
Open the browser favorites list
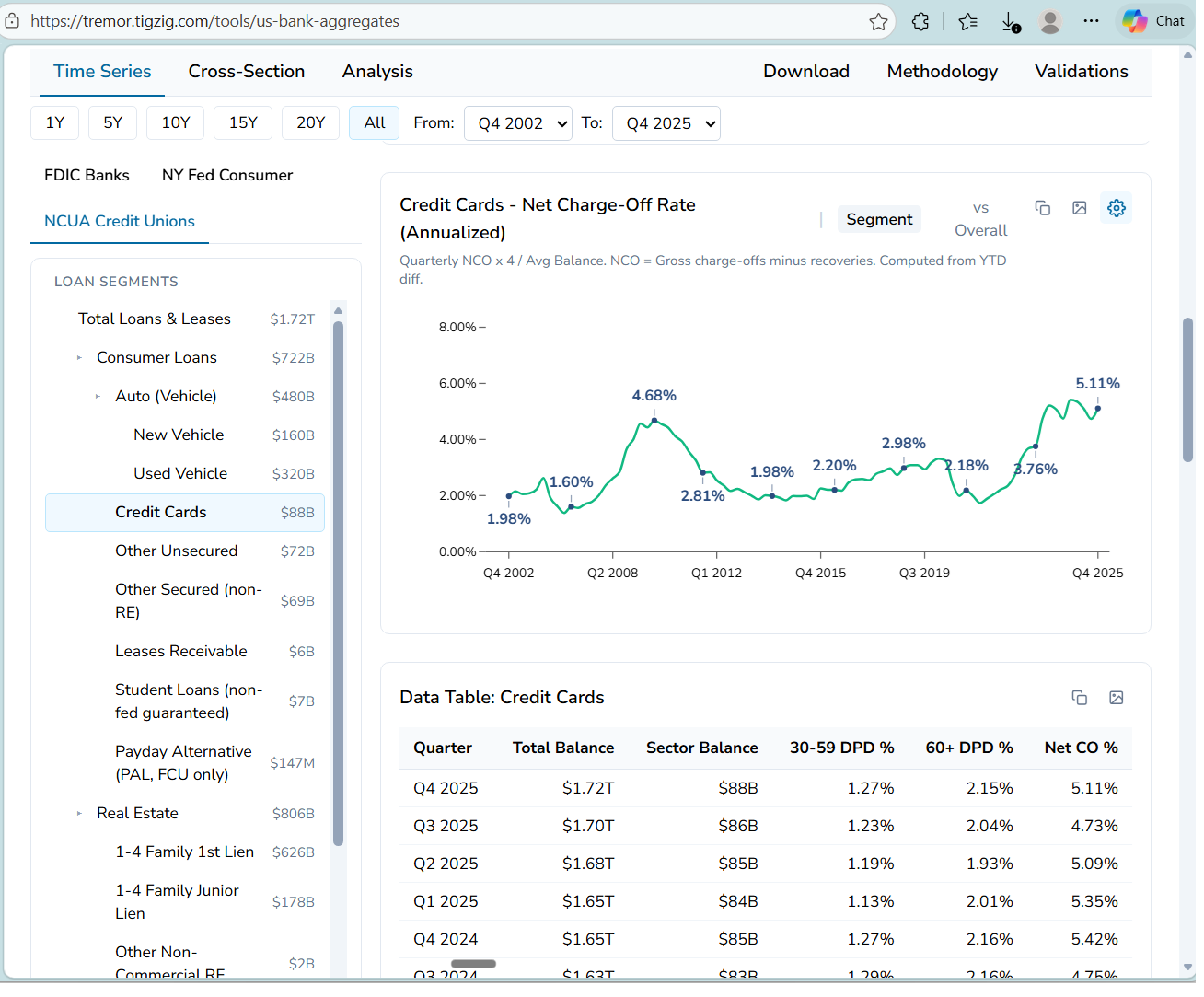pos(967,21)
